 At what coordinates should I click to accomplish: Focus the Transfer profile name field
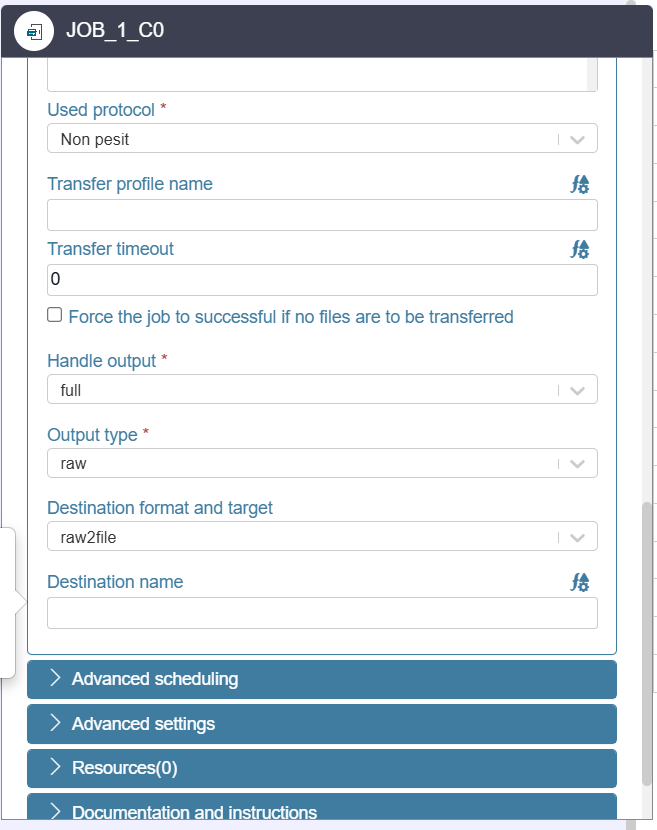322,215
